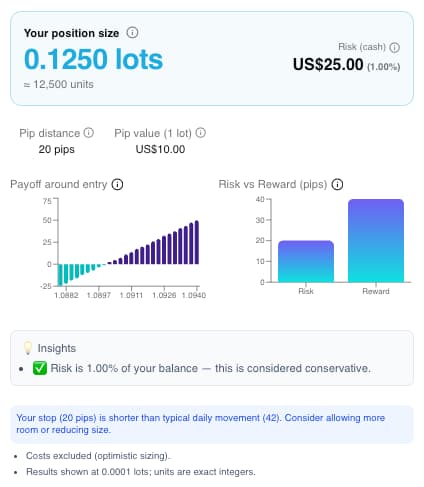Image resolution: width=424 pixels, height=487 pixels.
Task: Click the Risk (cash) info icon
Action: [395, 47]
